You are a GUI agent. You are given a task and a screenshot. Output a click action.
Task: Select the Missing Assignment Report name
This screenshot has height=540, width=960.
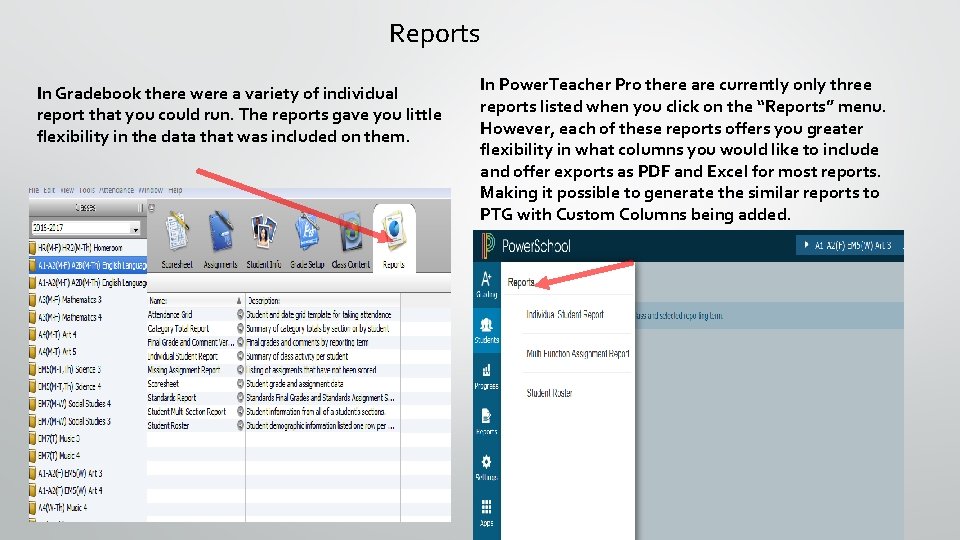coord(184,370)
